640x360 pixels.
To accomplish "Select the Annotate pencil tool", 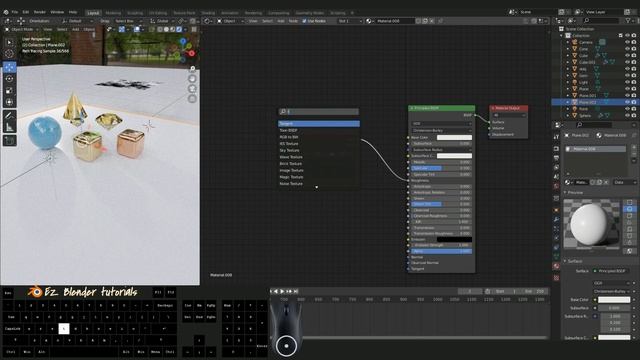I will (9, 116).
